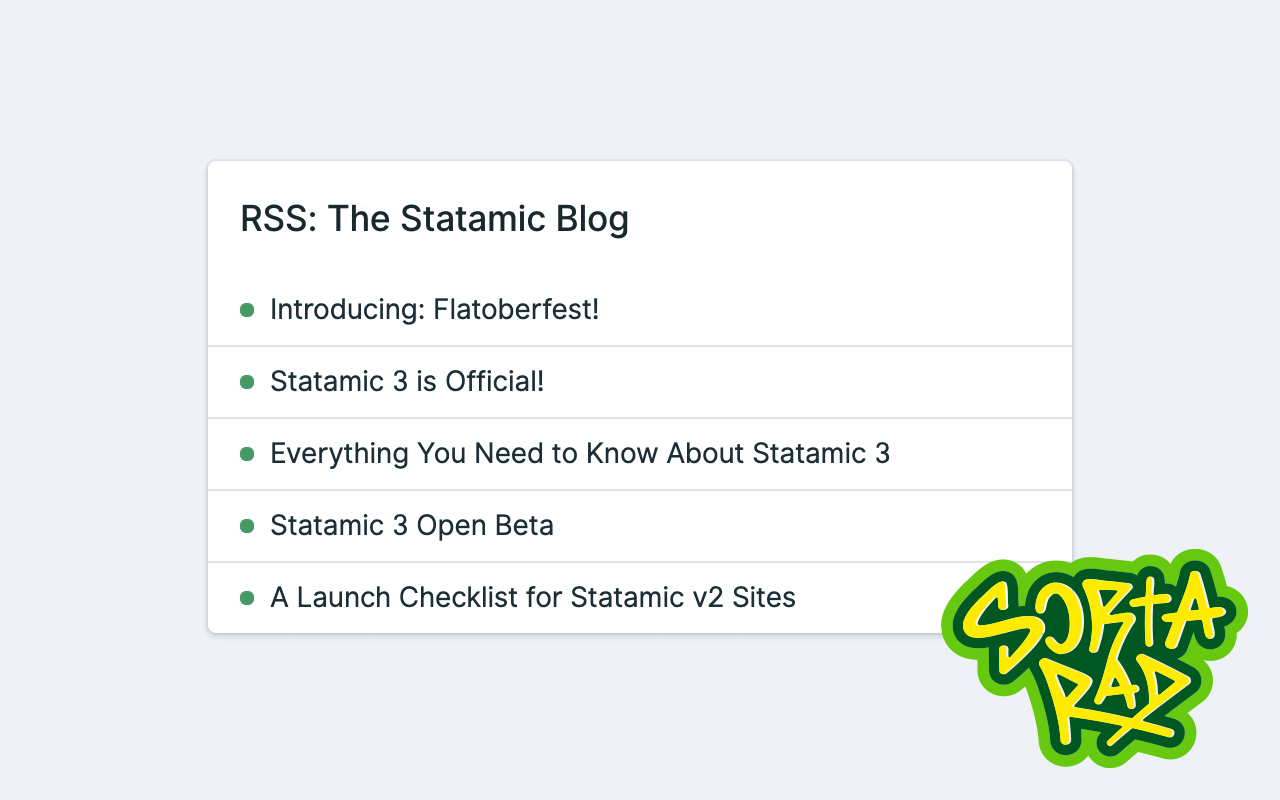1280x800 pixels.
Task: Click the 'RSS: The Statamic Blog' widget title
Action: 435,219
